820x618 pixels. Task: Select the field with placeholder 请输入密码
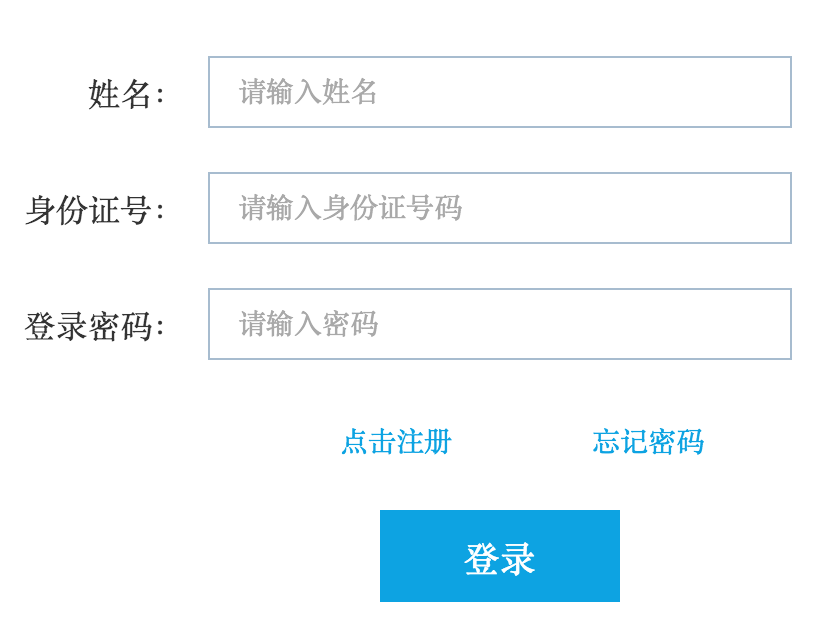pos(499,324)
